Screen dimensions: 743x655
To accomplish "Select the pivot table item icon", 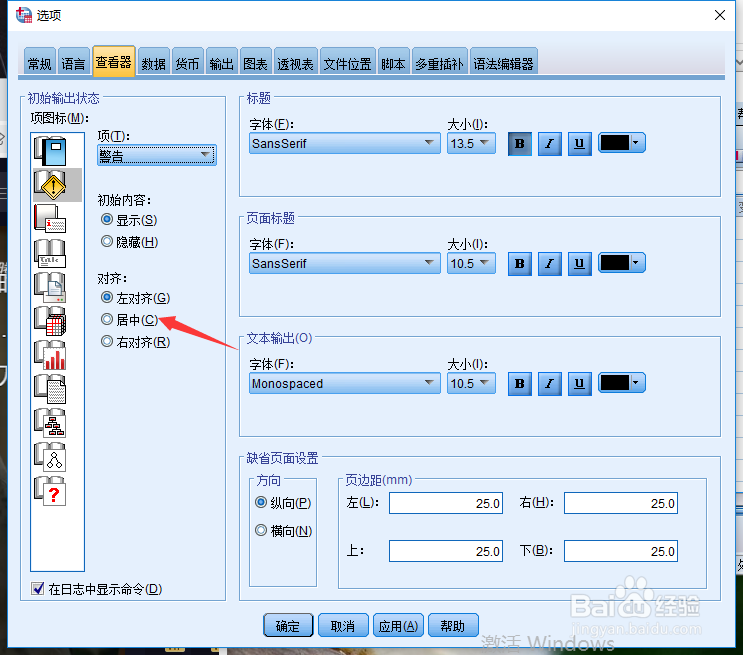I will 51,321.
